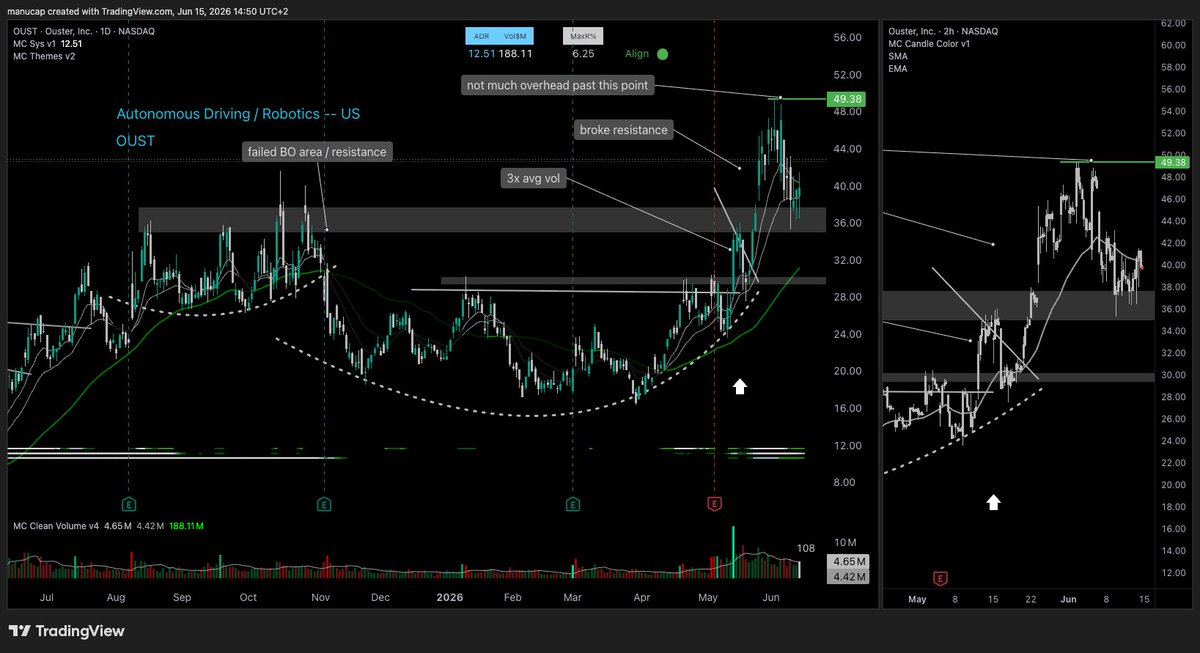
Task: Click the 10M volume axis label
Action: point(844,544)
